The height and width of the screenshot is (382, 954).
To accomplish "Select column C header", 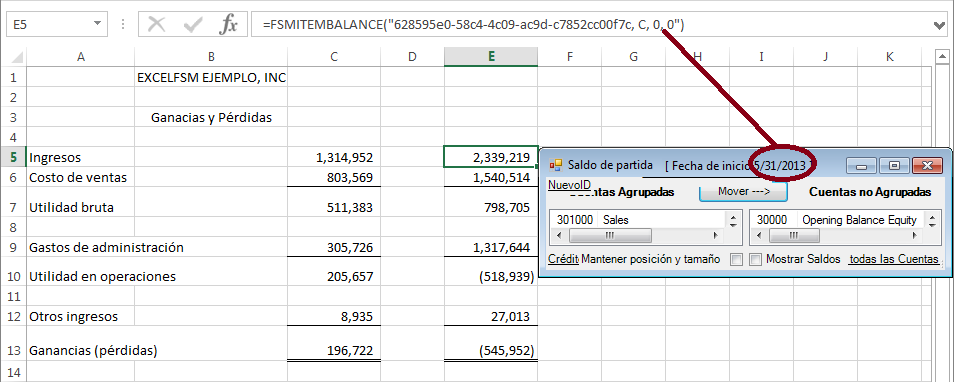I will click(x=334, y=57).
